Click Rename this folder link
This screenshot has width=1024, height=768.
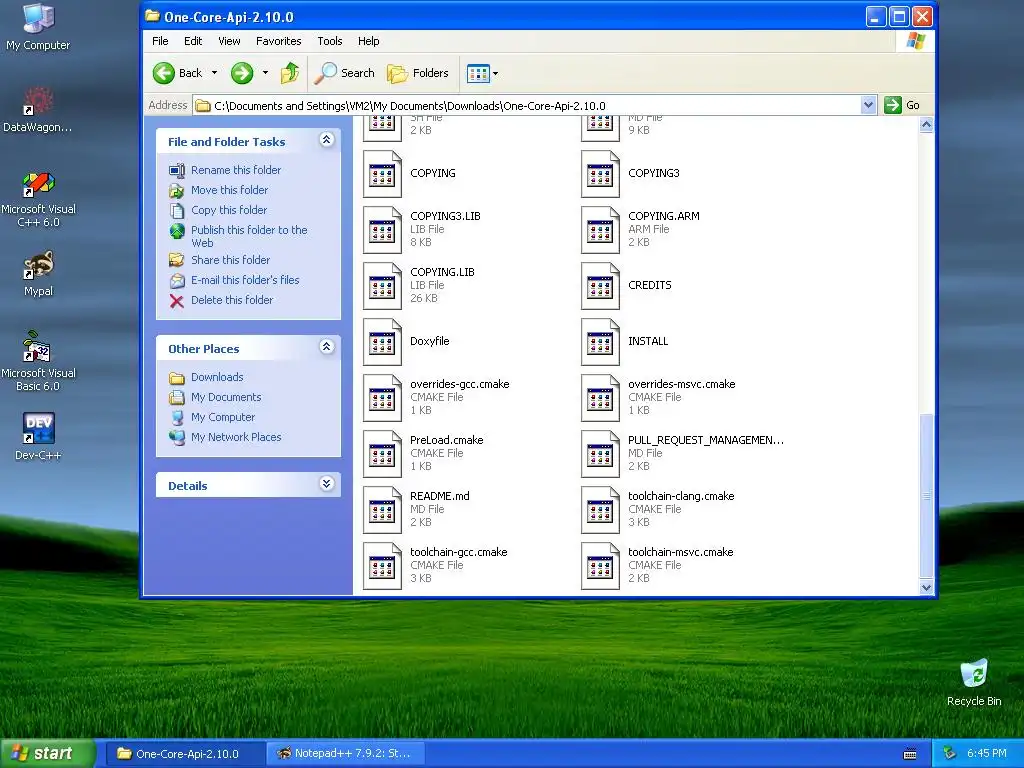point(236,170)
